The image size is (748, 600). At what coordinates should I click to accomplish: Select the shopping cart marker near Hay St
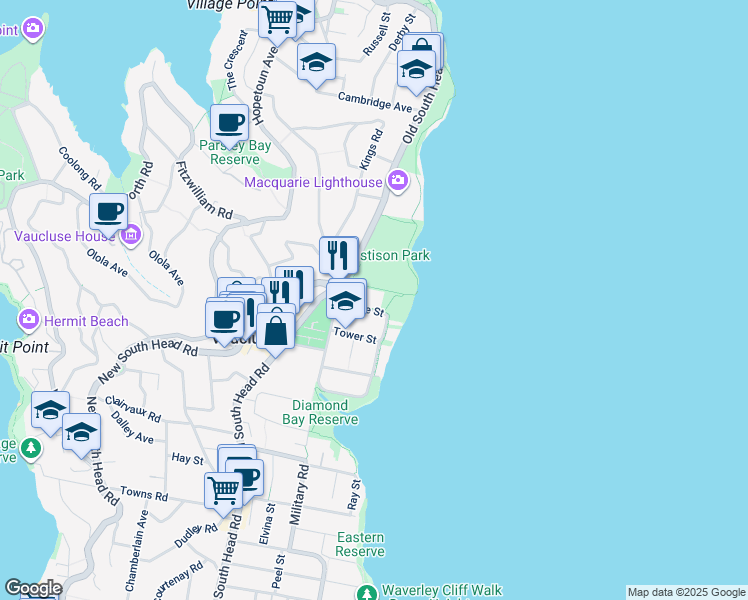pyautogui.click(x=223, y=491)
